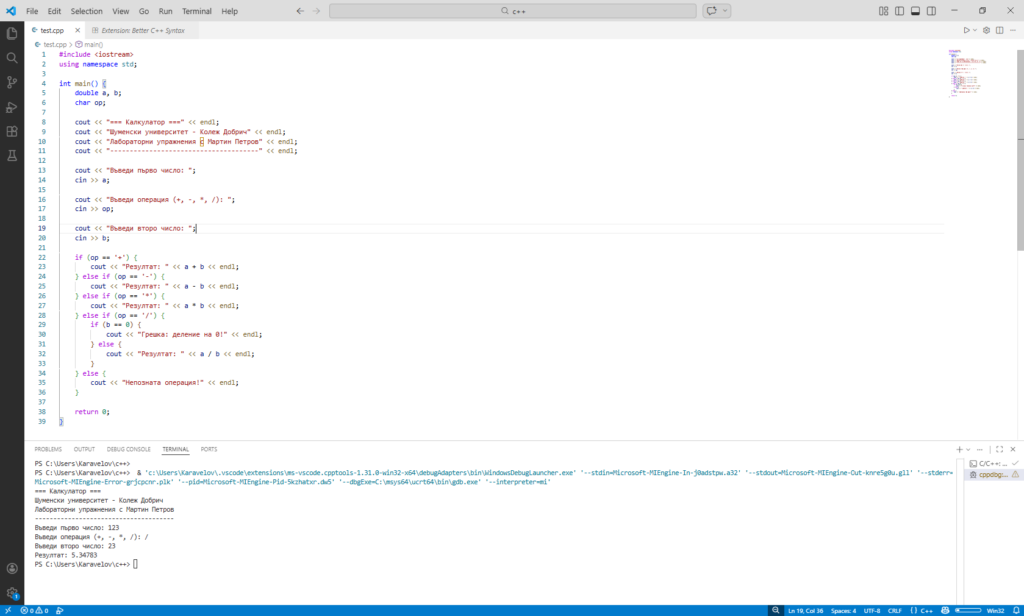Open the editor more actions ellipsis menu
The height and width of the screenshot is (616, 1024).
tap(1011, 29)
